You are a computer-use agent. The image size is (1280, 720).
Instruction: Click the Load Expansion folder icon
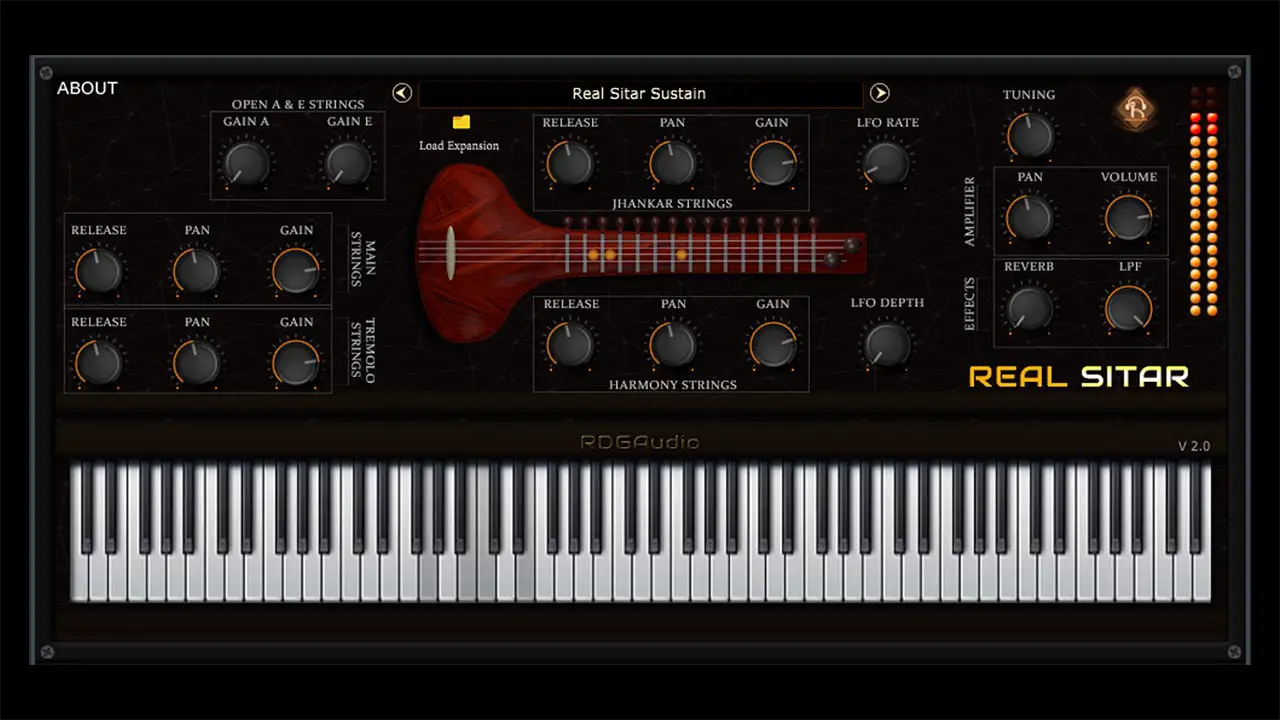pos(461,121)
